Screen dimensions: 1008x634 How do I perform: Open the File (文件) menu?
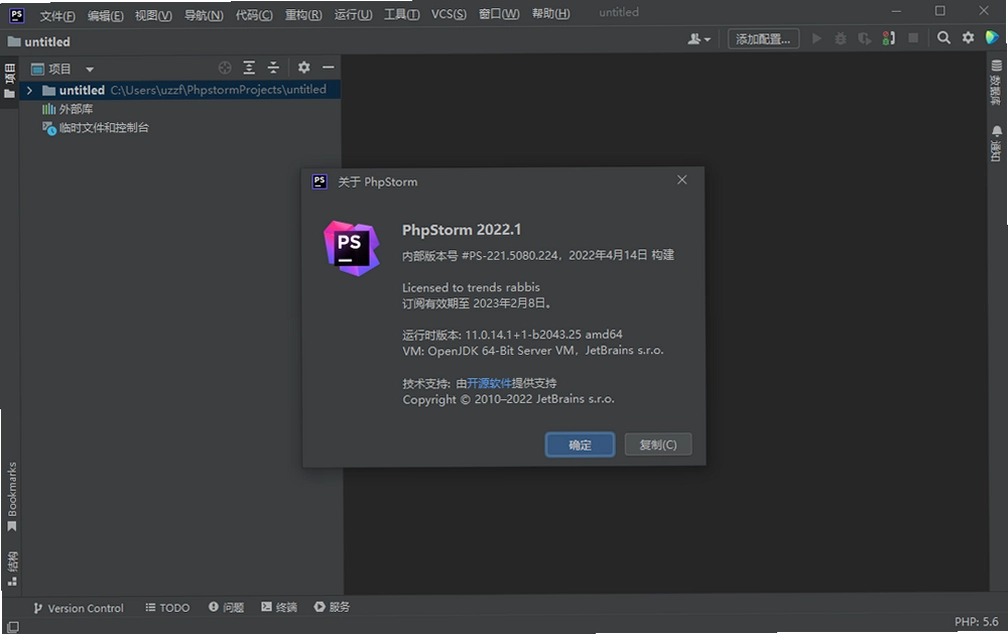(x=57, y=15)
